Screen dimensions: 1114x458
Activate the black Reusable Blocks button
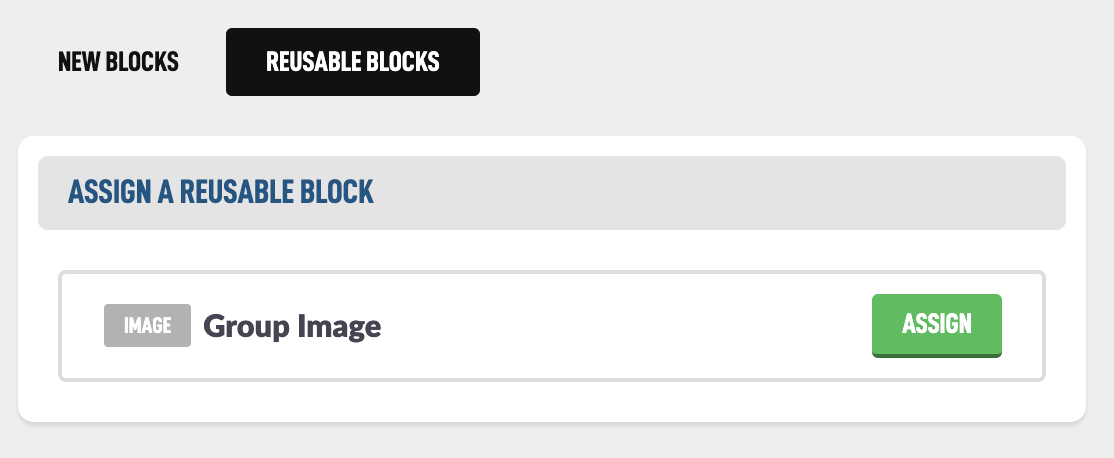tap(352, 62)
